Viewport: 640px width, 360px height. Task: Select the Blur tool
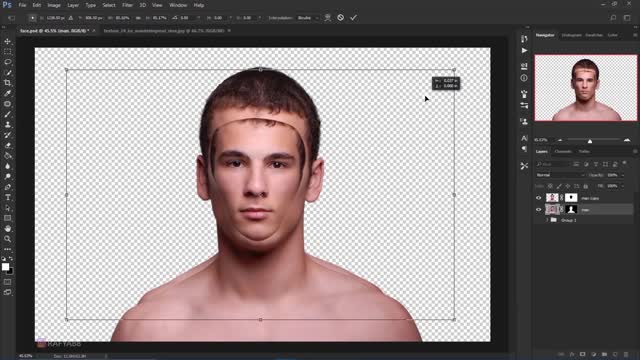coord(7,166)
